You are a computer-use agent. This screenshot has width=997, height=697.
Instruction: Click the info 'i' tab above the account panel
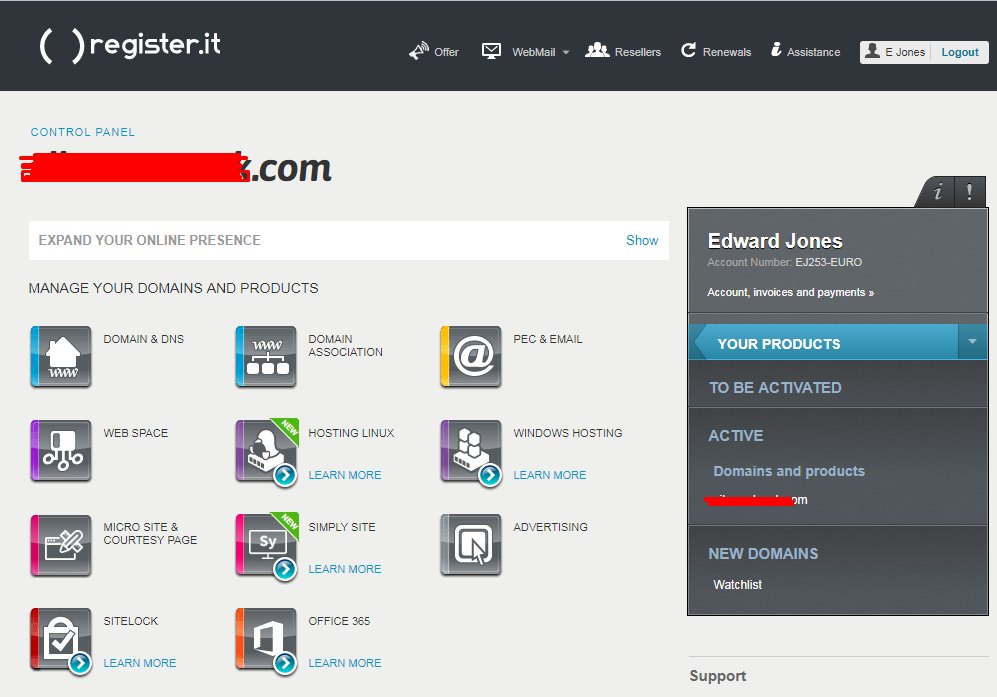tap(937, 191)
